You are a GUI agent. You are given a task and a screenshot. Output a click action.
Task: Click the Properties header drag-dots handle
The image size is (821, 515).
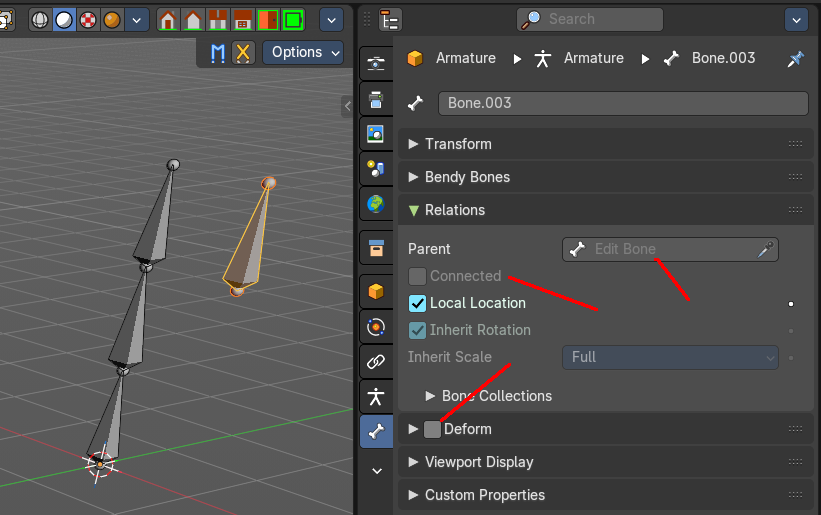[x=367, y=19]
